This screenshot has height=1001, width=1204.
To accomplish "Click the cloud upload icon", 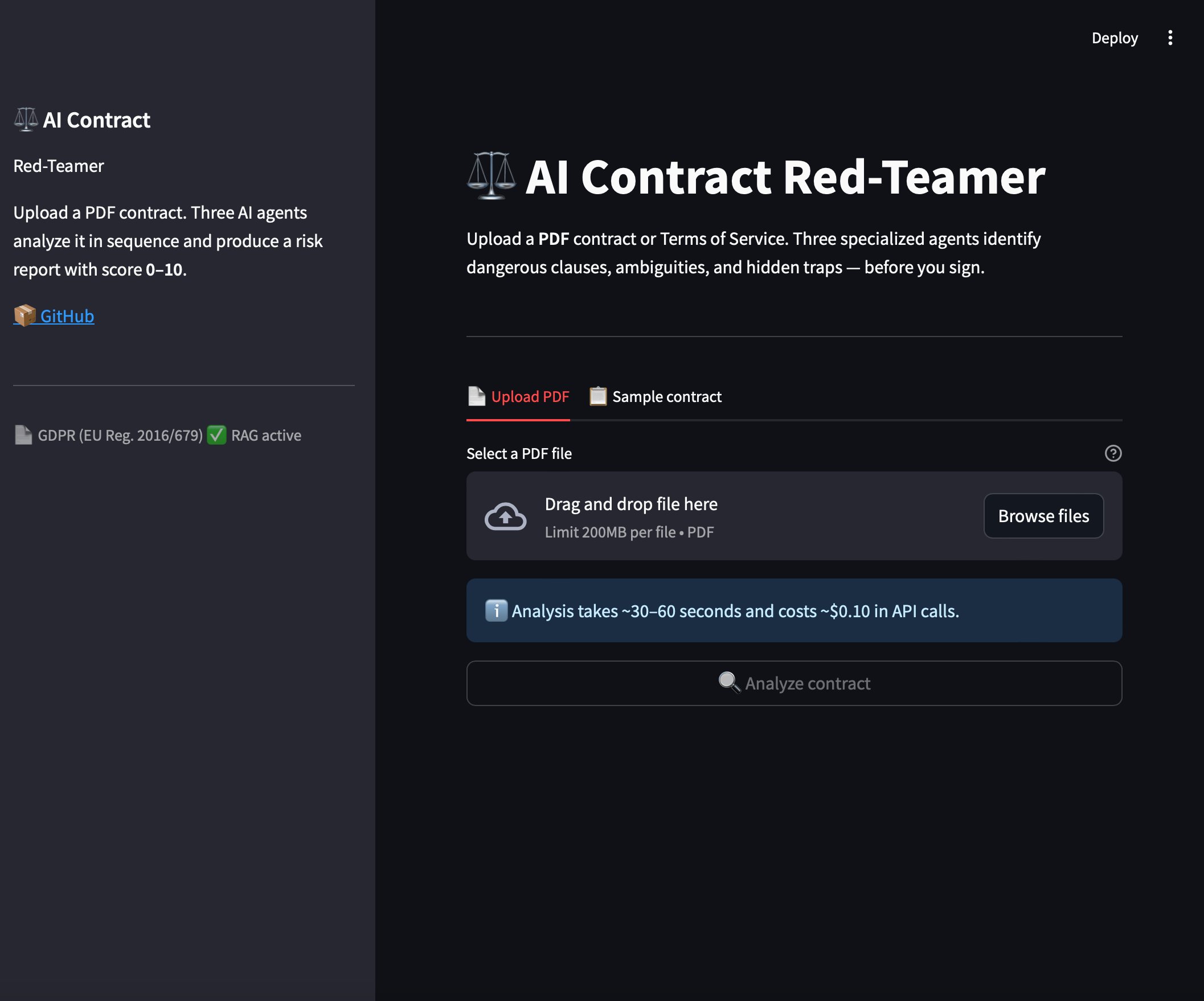I will click(505, 516).
